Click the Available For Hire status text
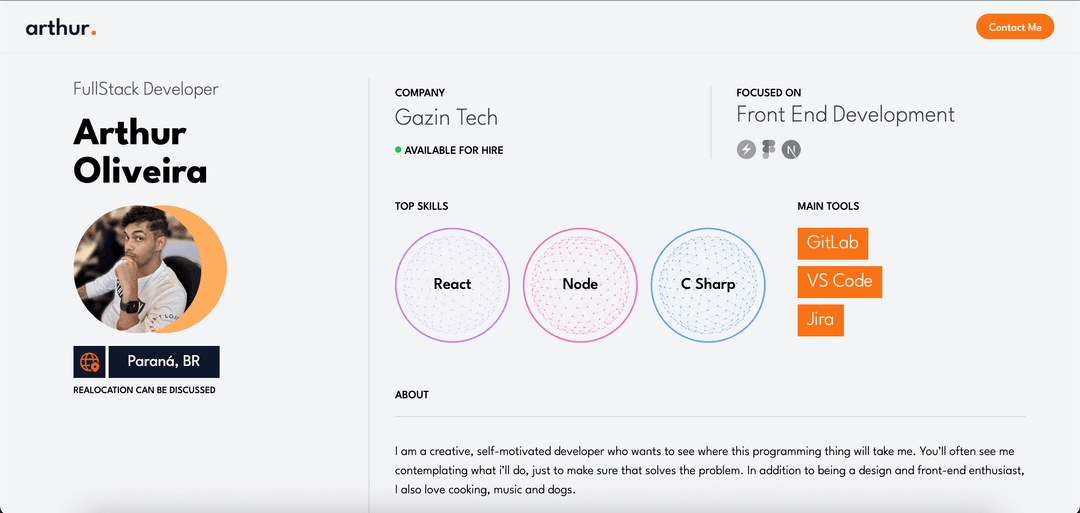This screenshot has height=513, width=1080. pyautogui.click(x=454, y=150)
